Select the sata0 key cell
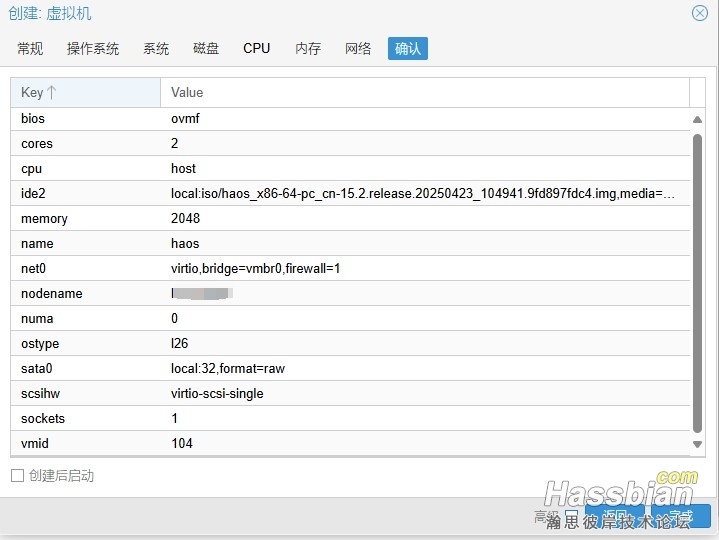 [x=85, y=369]
